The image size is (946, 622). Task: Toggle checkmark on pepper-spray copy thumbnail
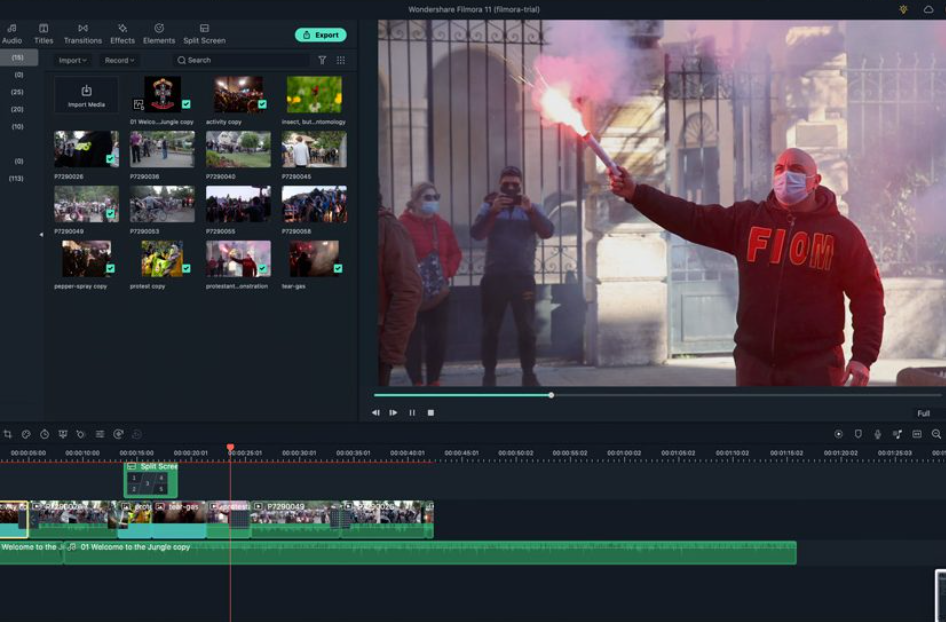[110, 268]
